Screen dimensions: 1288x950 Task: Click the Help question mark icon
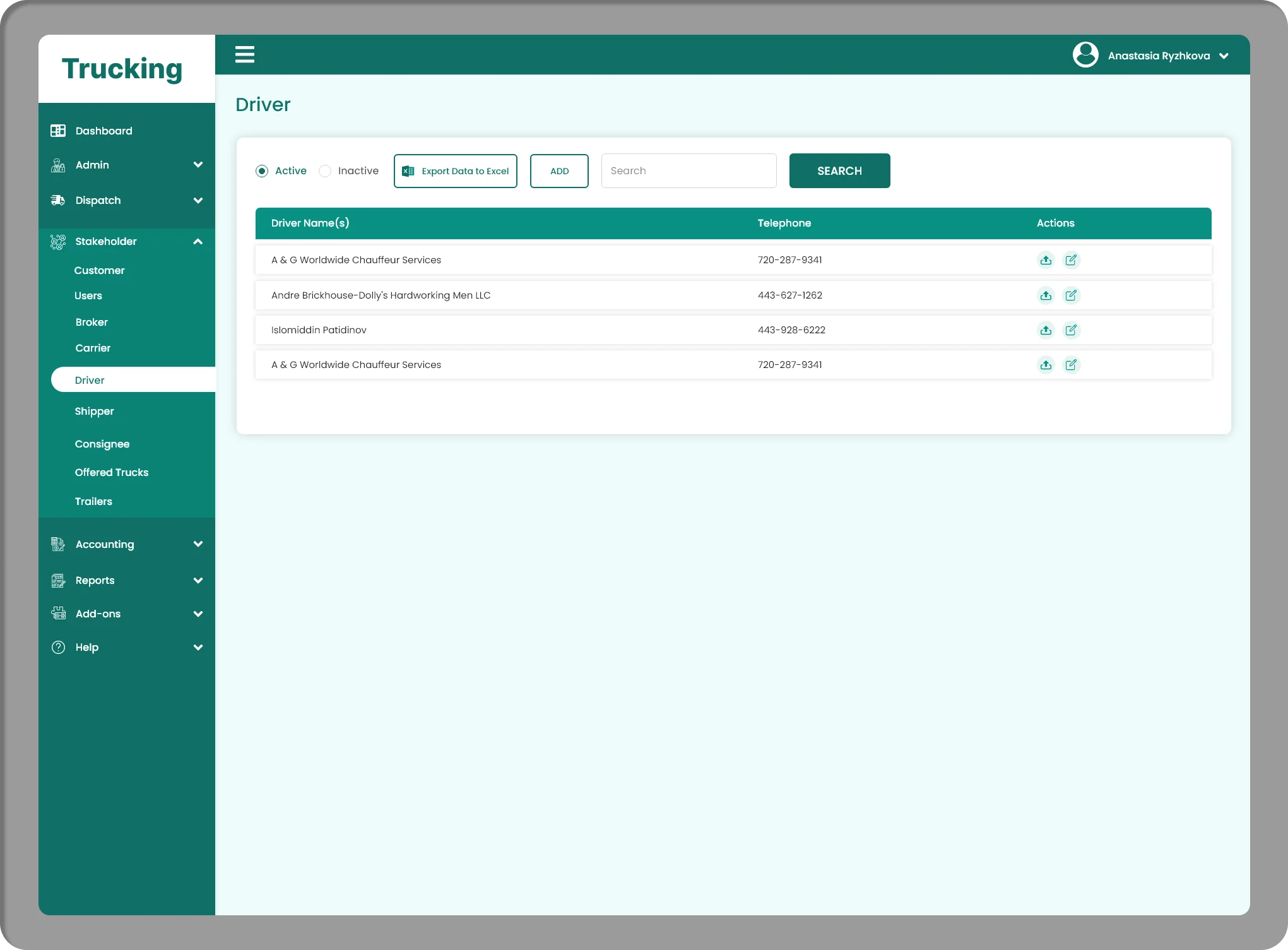tap(58, 648)
